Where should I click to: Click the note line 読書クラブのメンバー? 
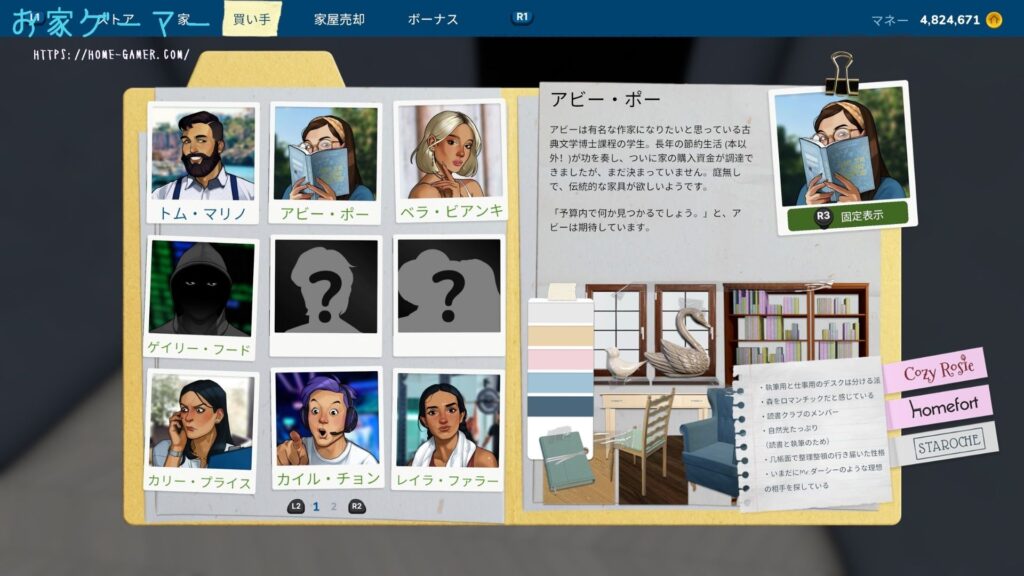(802, 414)
